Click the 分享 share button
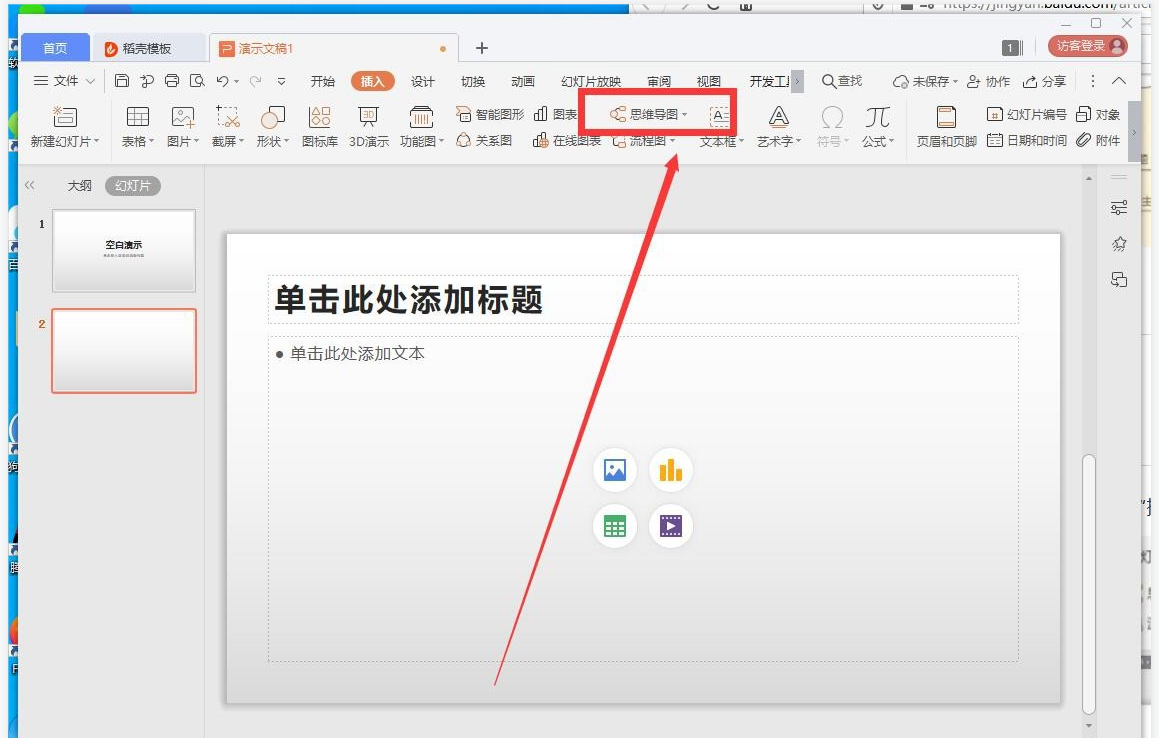 coord(1045,82)
